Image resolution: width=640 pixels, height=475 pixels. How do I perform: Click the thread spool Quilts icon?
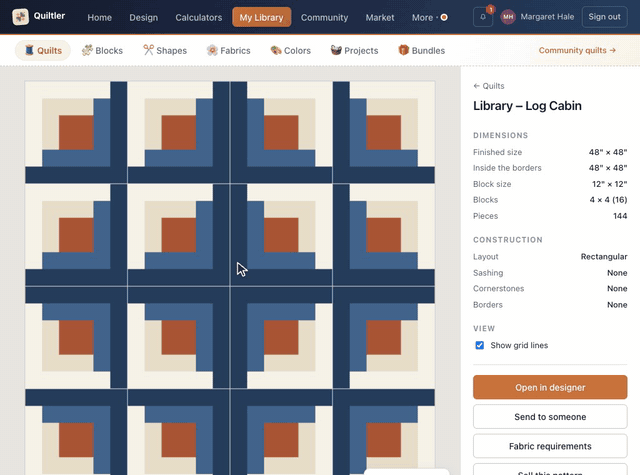[x=29, y=50]
